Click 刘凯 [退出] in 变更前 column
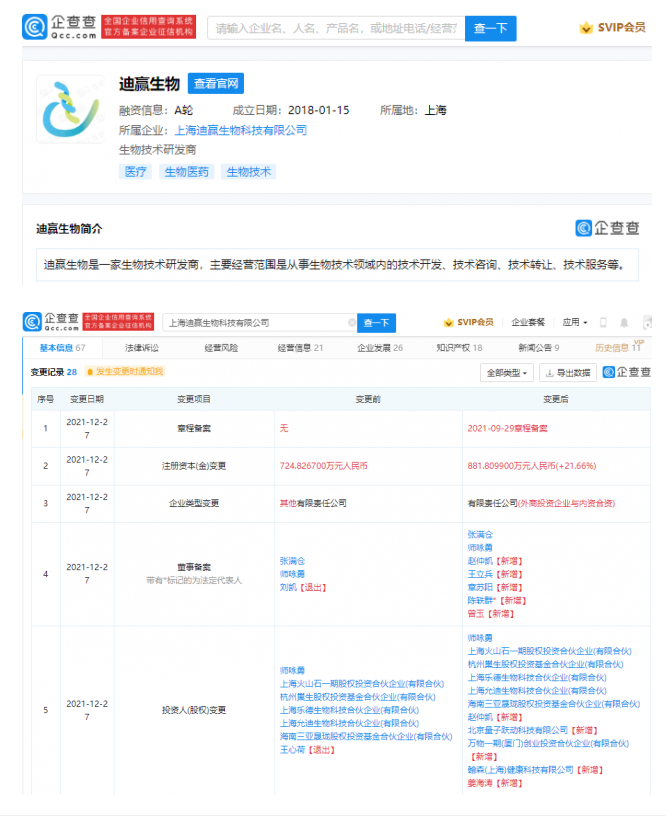The width and height of the screenshot is (666, 826). (x=303, y=587)
